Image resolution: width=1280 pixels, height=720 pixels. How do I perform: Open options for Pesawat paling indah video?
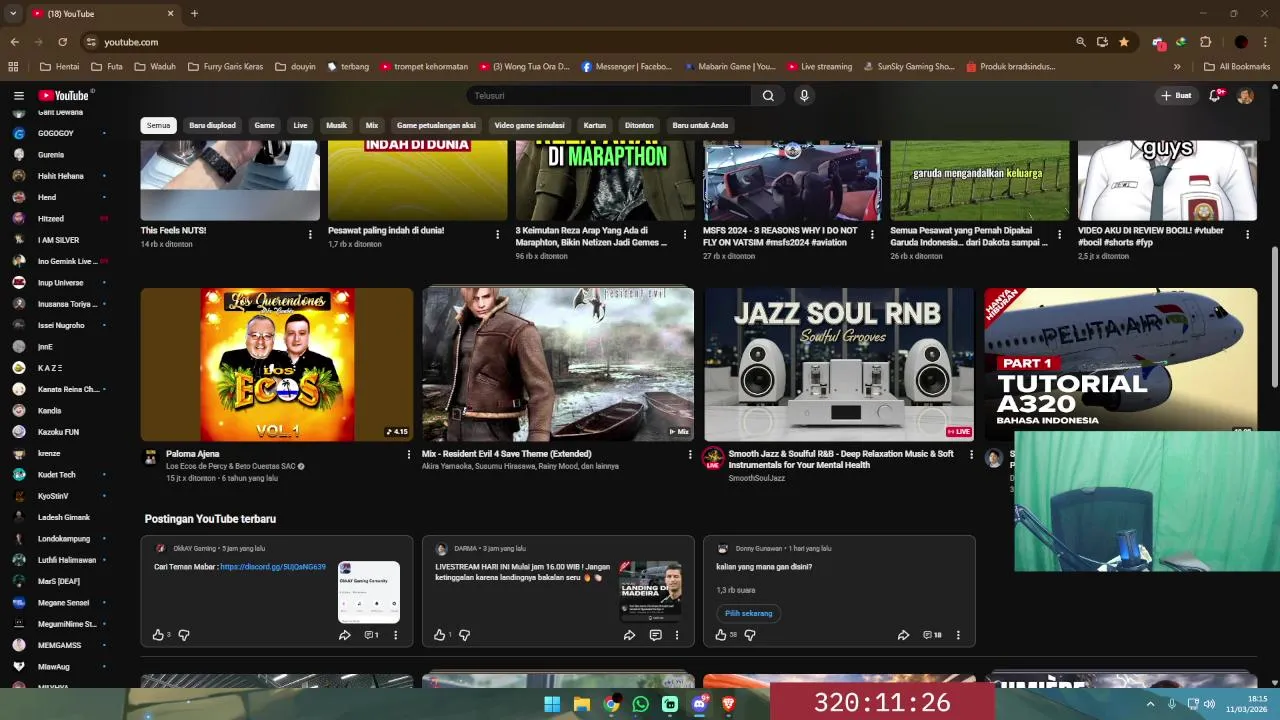coord(497,235)
